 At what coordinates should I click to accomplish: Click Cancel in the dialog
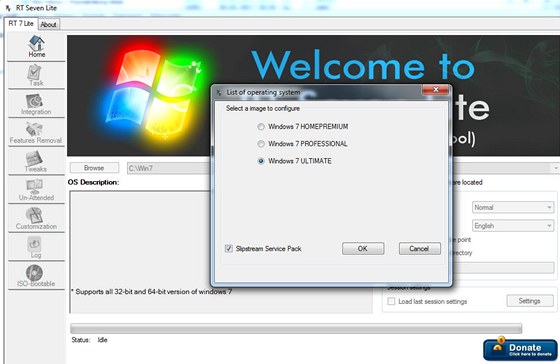pyautogui.click(x=419, y=249)
